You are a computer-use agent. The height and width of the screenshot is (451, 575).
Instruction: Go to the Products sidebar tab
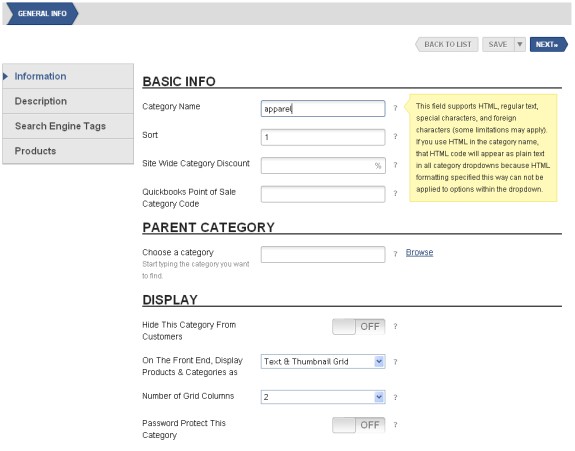click(68, 151)
